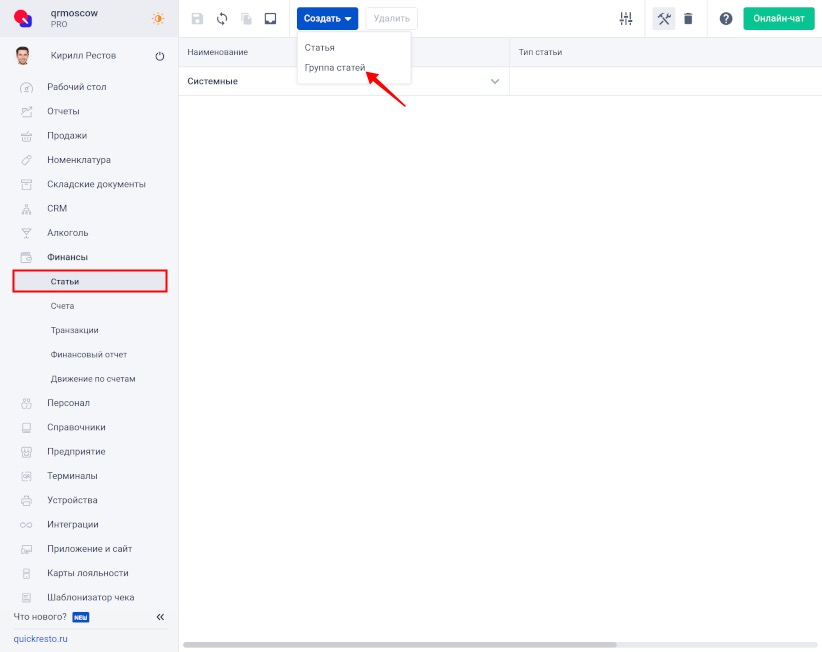Viewport: 822px width, 652px height.
Task: Open the Счета submenu item
Action: tap(62, 306)
